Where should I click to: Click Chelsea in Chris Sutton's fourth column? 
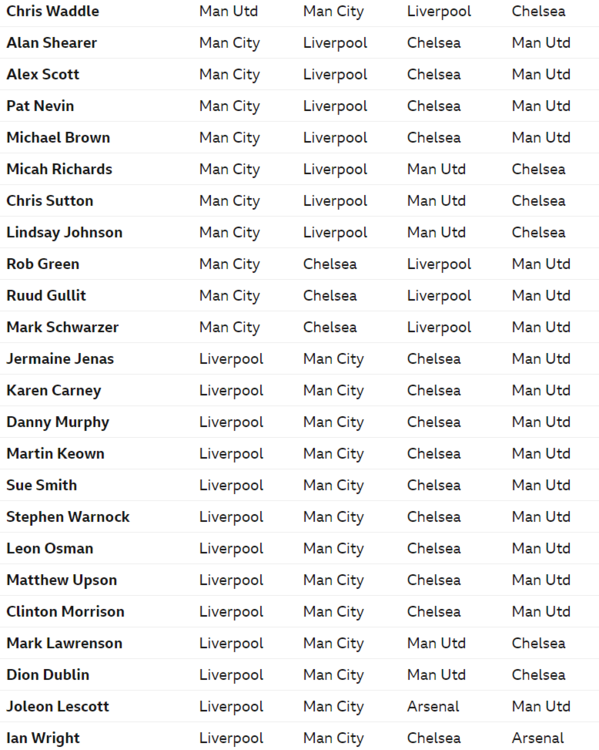538,200
